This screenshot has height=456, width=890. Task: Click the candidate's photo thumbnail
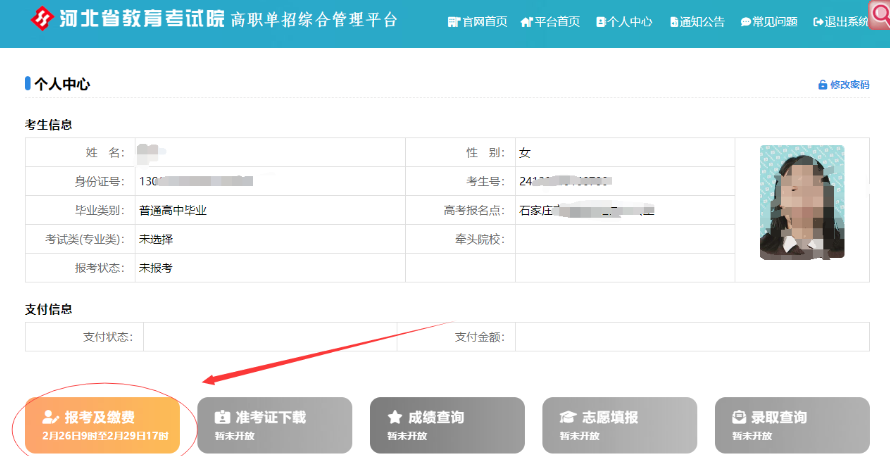pyautogui.click(x=801, y=203)
